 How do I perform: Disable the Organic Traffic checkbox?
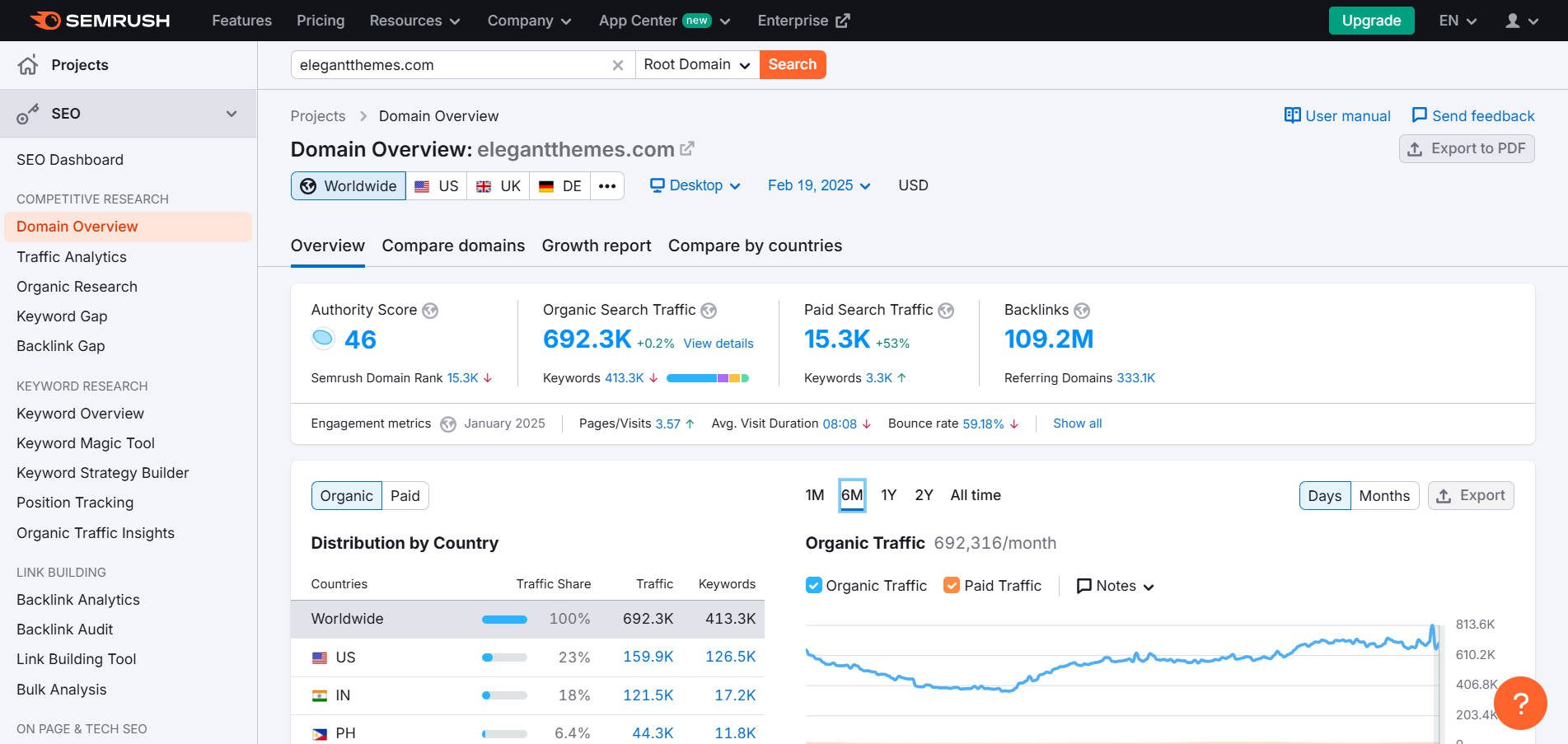point(813,585)
